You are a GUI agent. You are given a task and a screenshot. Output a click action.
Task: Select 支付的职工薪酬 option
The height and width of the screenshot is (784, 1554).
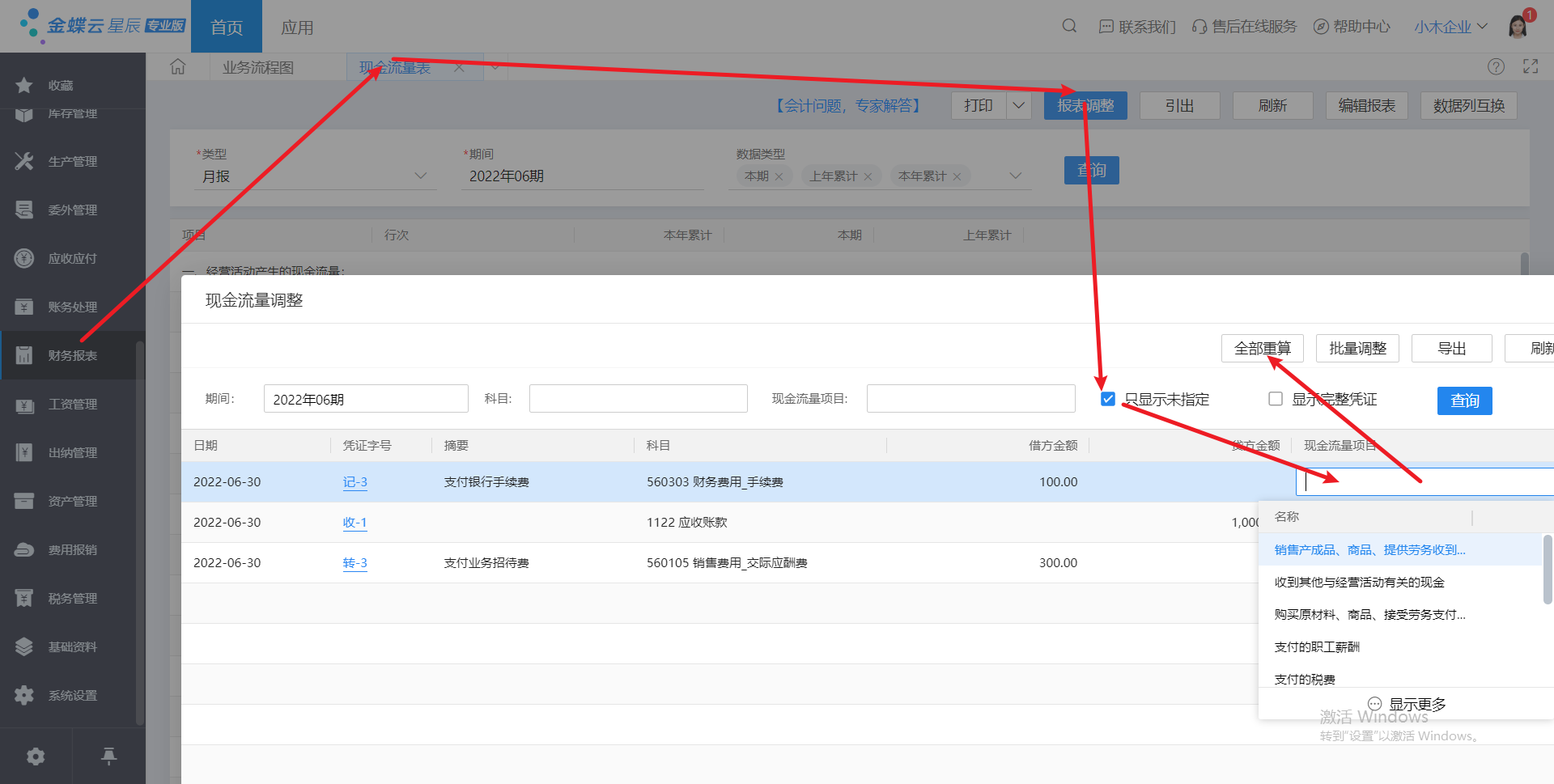click(x=1400, y=646)
